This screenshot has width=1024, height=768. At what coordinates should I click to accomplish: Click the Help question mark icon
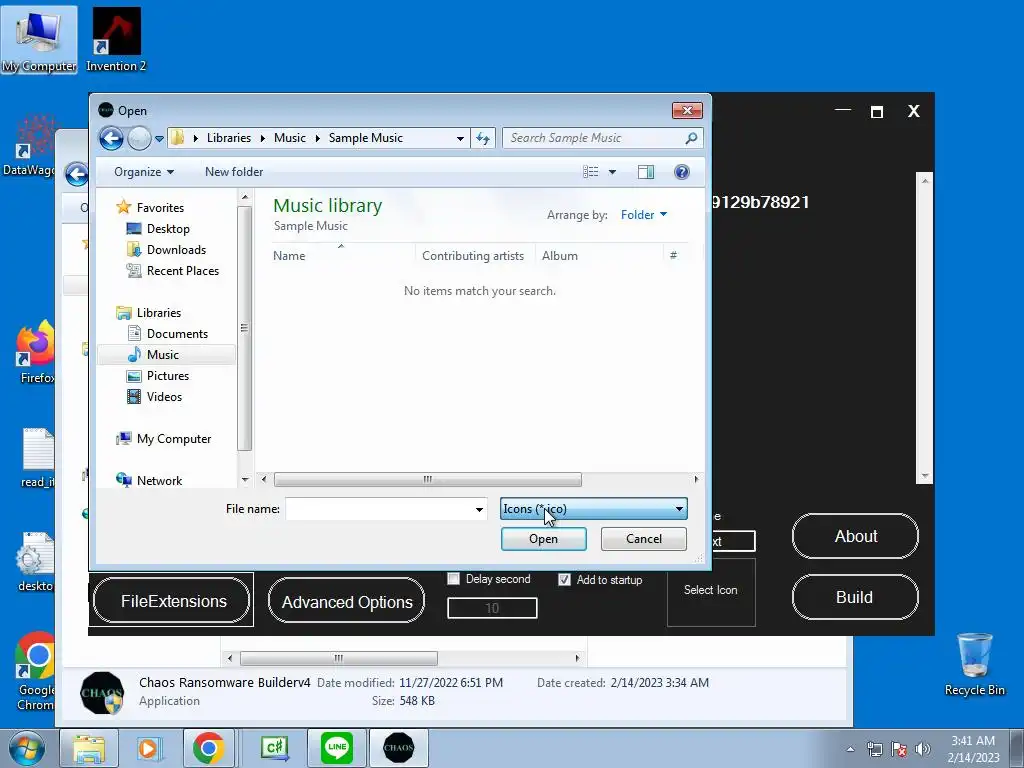[682, 172]
